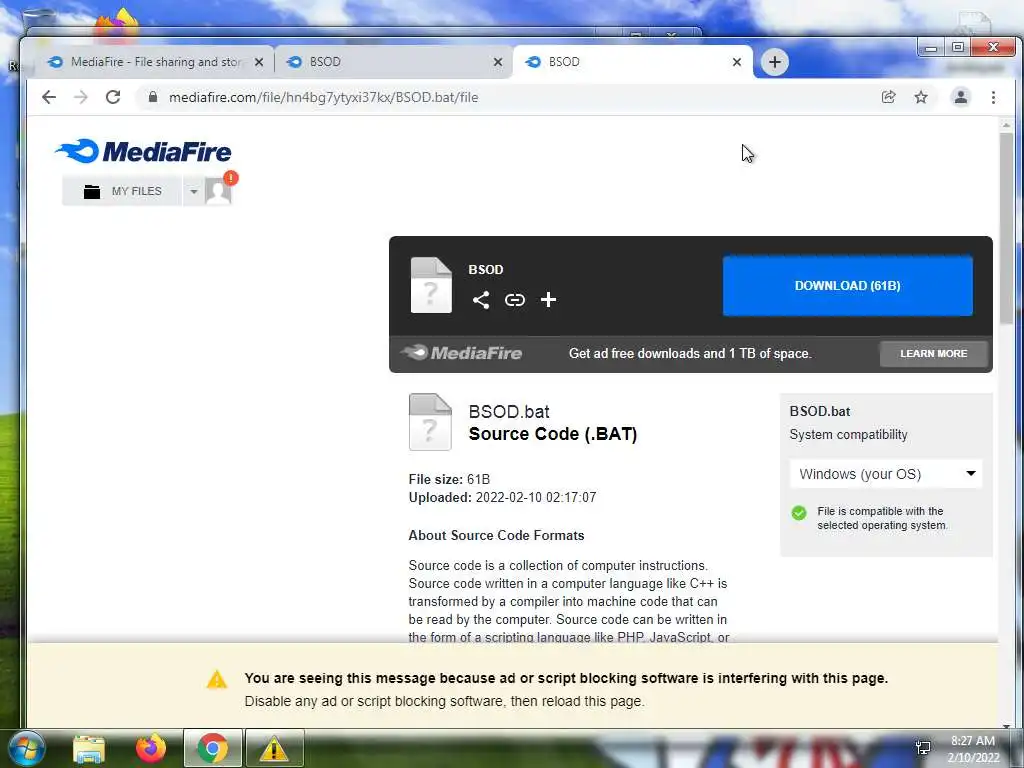
Task: Click the 'BSOD' title in dark panel
Action: point(485,270)
